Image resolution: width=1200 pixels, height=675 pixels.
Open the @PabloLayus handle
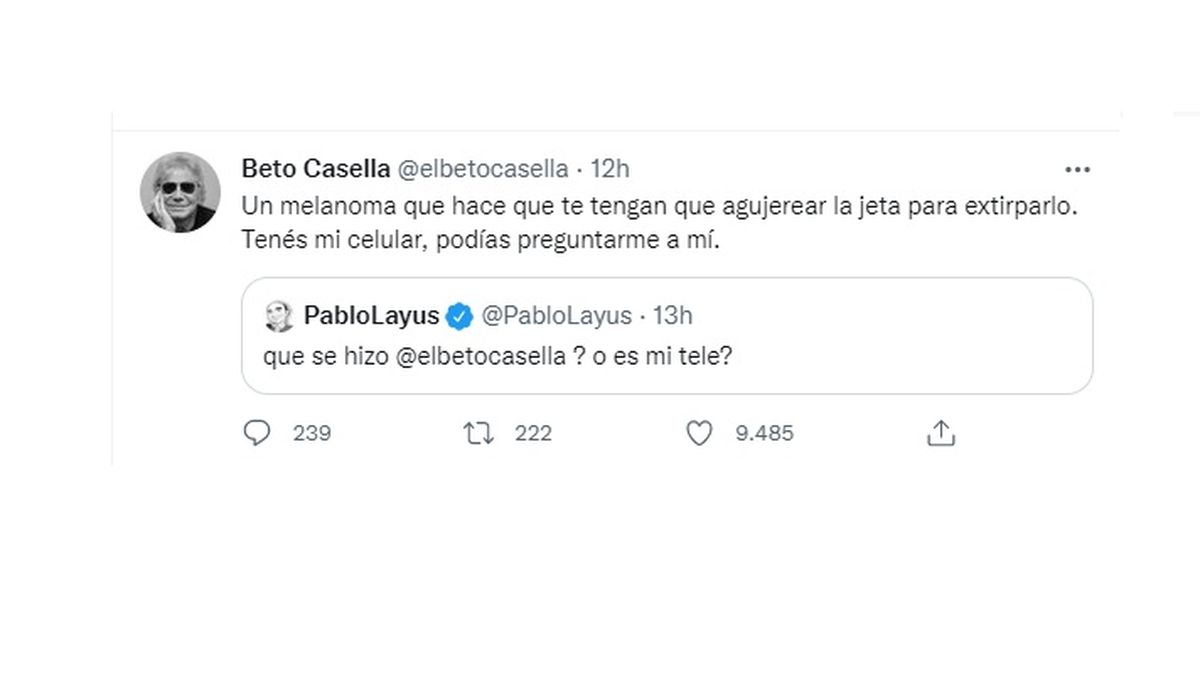point(556,316)
